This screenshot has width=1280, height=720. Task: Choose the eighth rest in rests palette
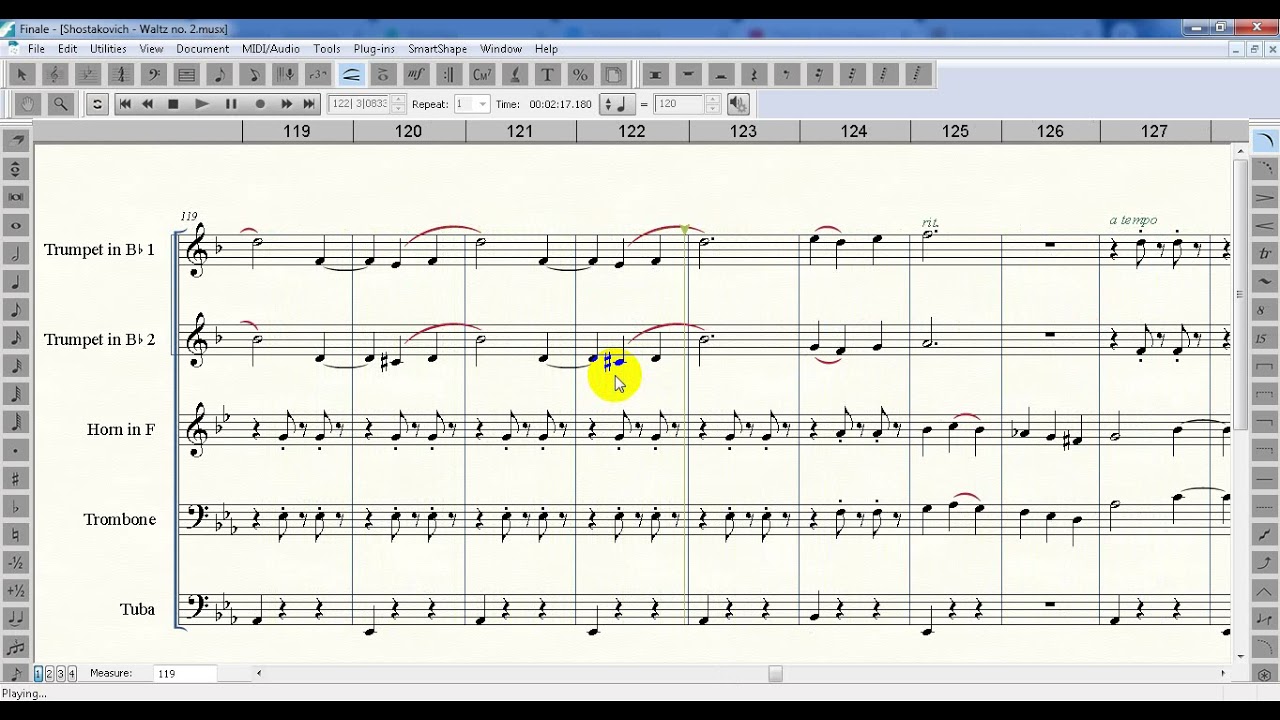(787, 74)
